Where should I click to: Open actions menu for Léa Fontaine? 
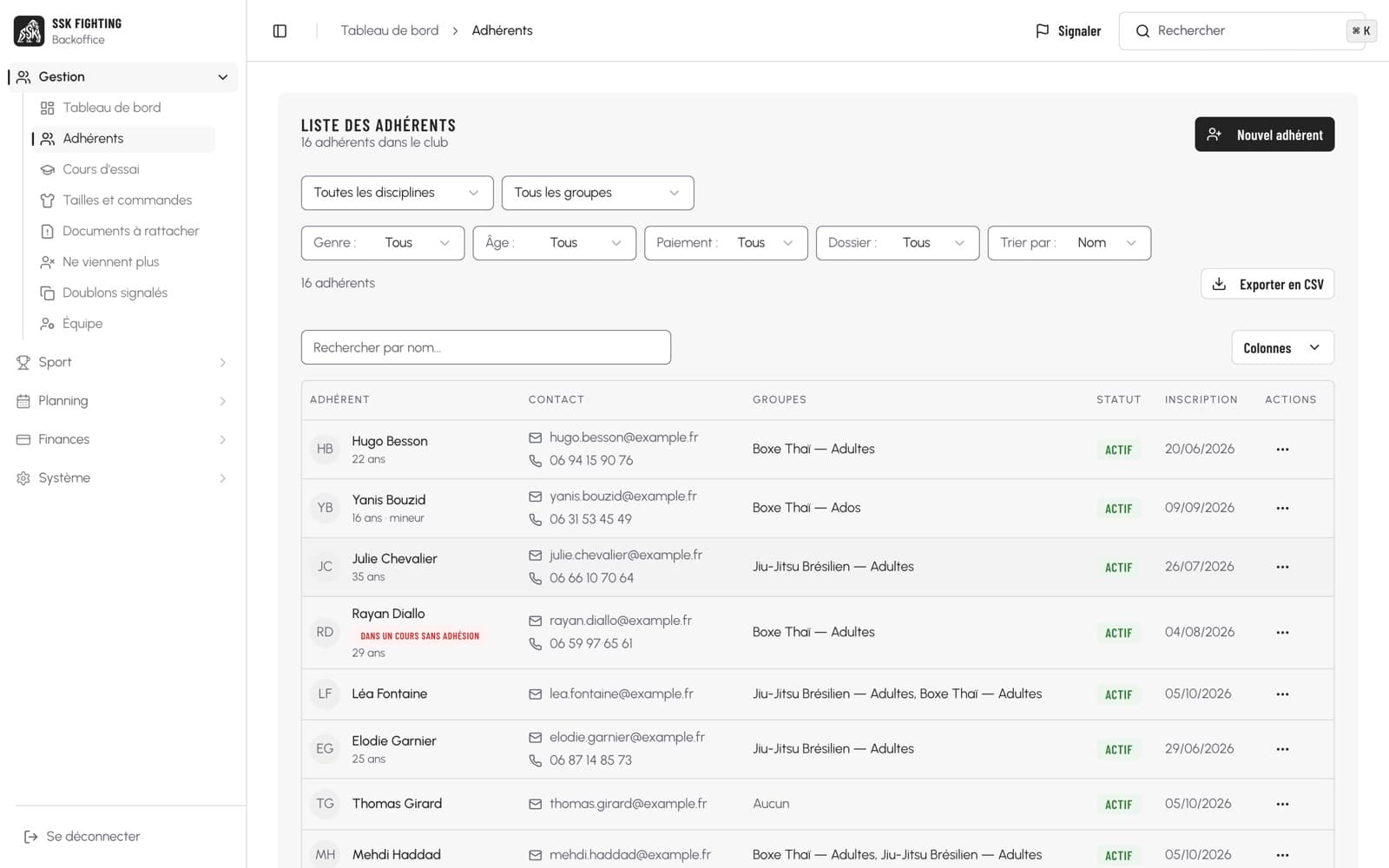point(1282,694)
